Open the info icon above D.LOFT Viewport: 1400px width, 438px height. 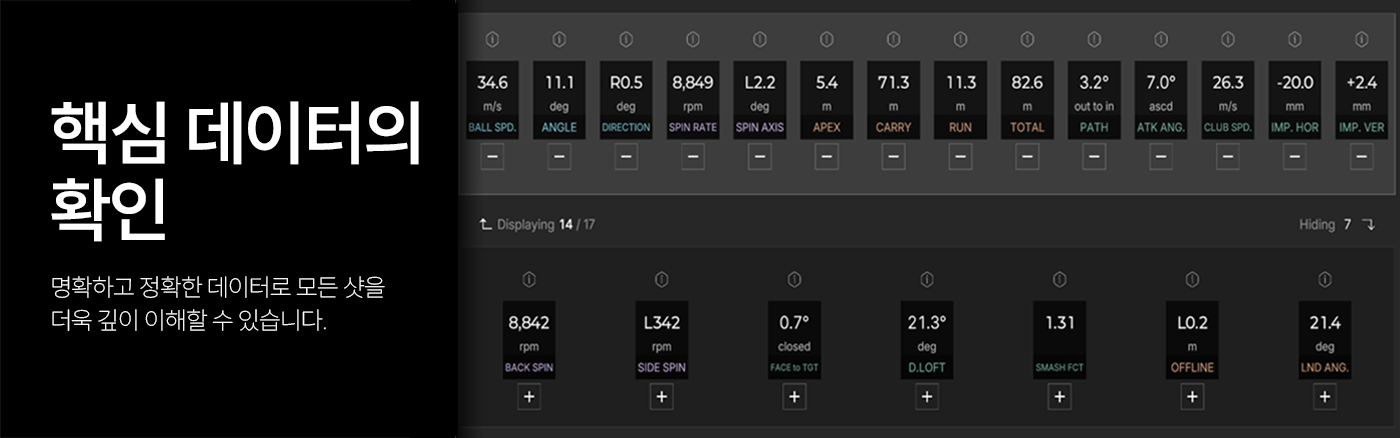pos(927,278)
